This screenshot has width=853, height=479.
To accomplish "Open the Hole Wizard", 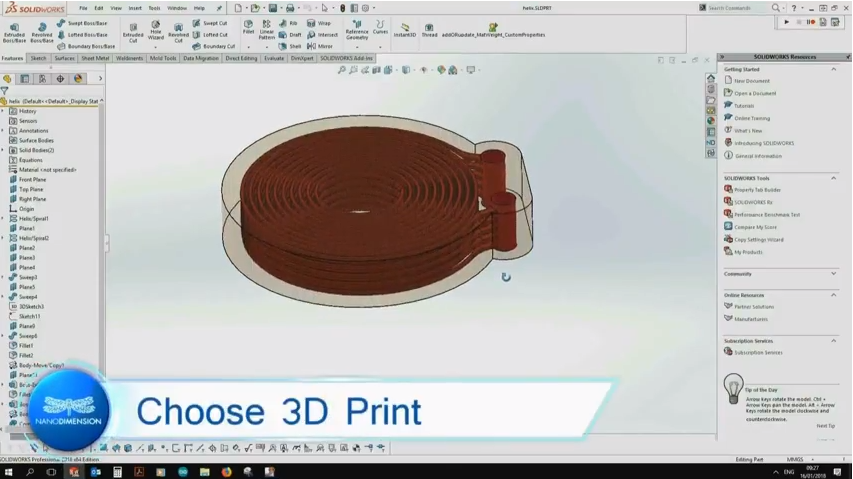I will pos(156,31).
